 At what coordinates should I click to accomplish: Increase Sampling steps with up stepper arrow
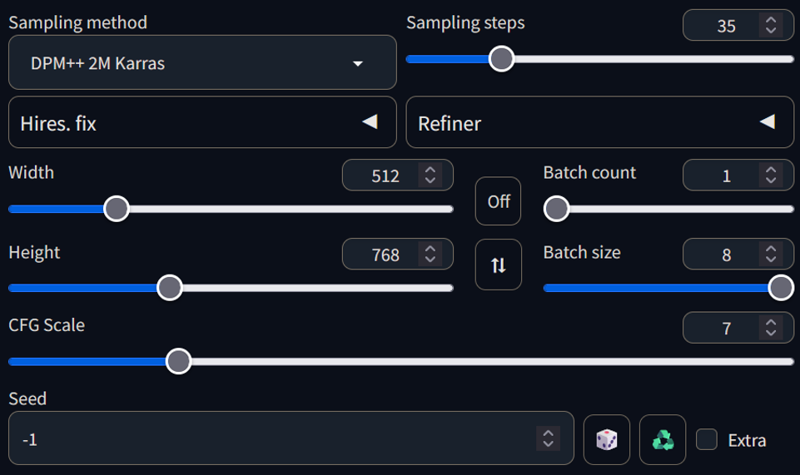point(771,20)
